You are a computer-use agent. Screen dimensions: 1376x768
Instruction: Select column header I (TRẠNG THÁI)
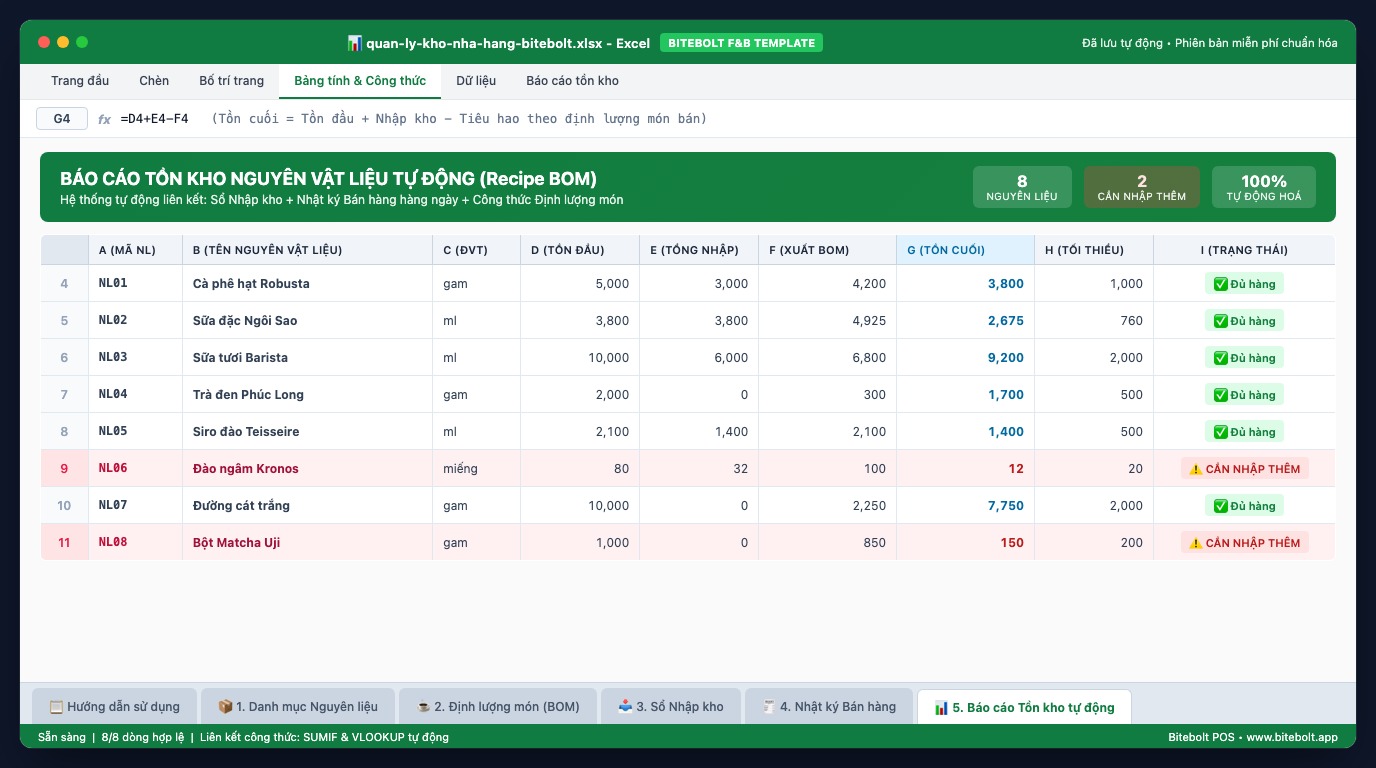point(1244,250)
